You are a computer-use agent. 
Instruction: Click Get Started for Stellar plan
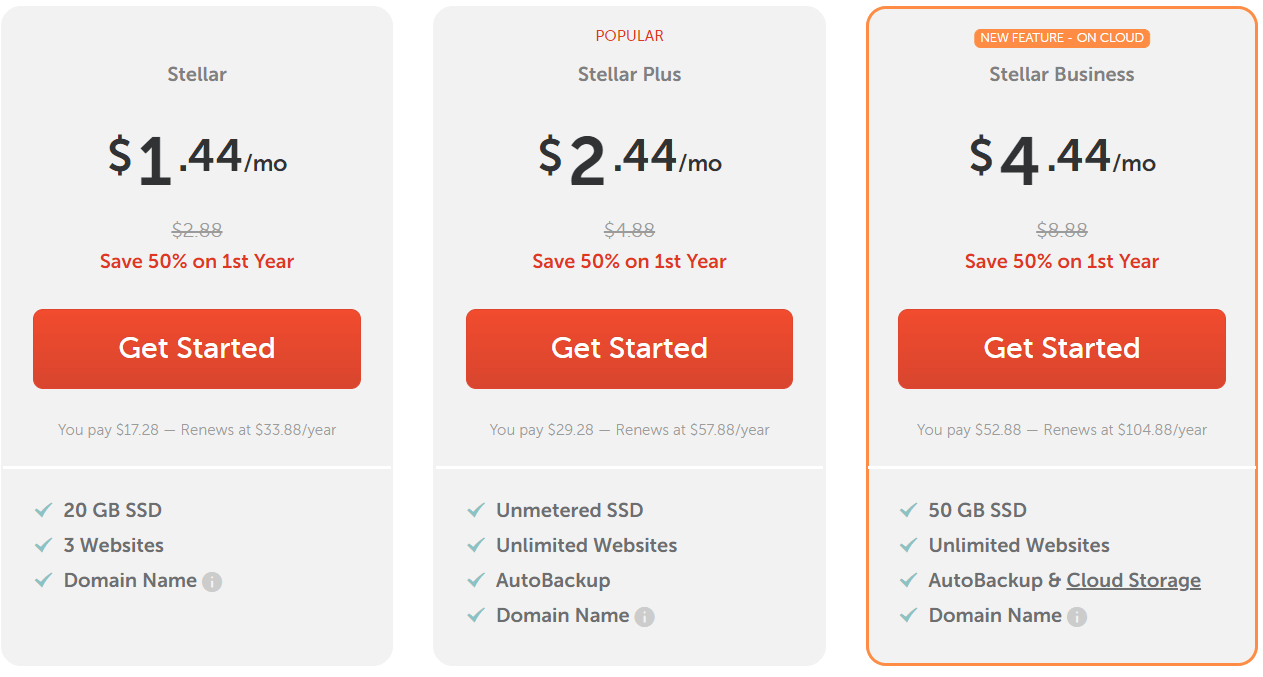[197, 348]
